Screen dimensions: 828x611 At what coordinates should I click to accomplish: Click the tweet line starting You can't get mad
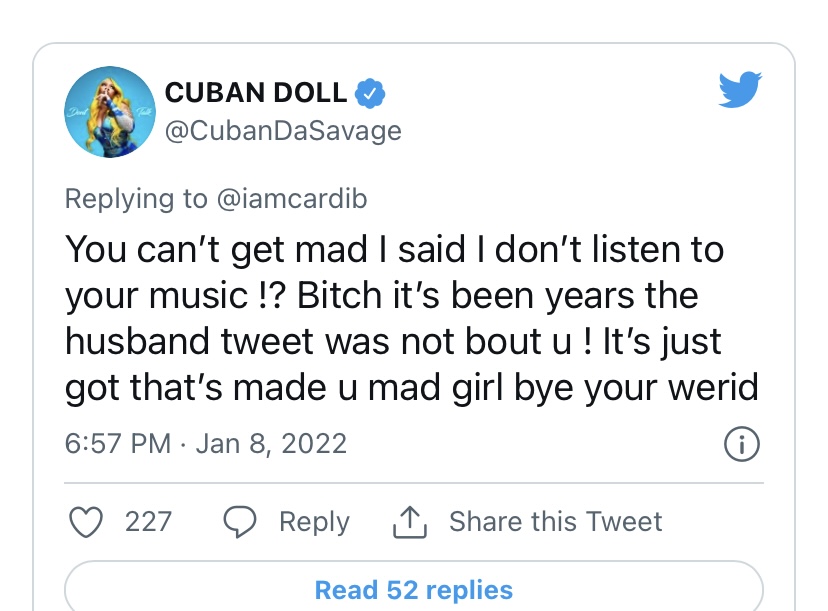point(394,249)
